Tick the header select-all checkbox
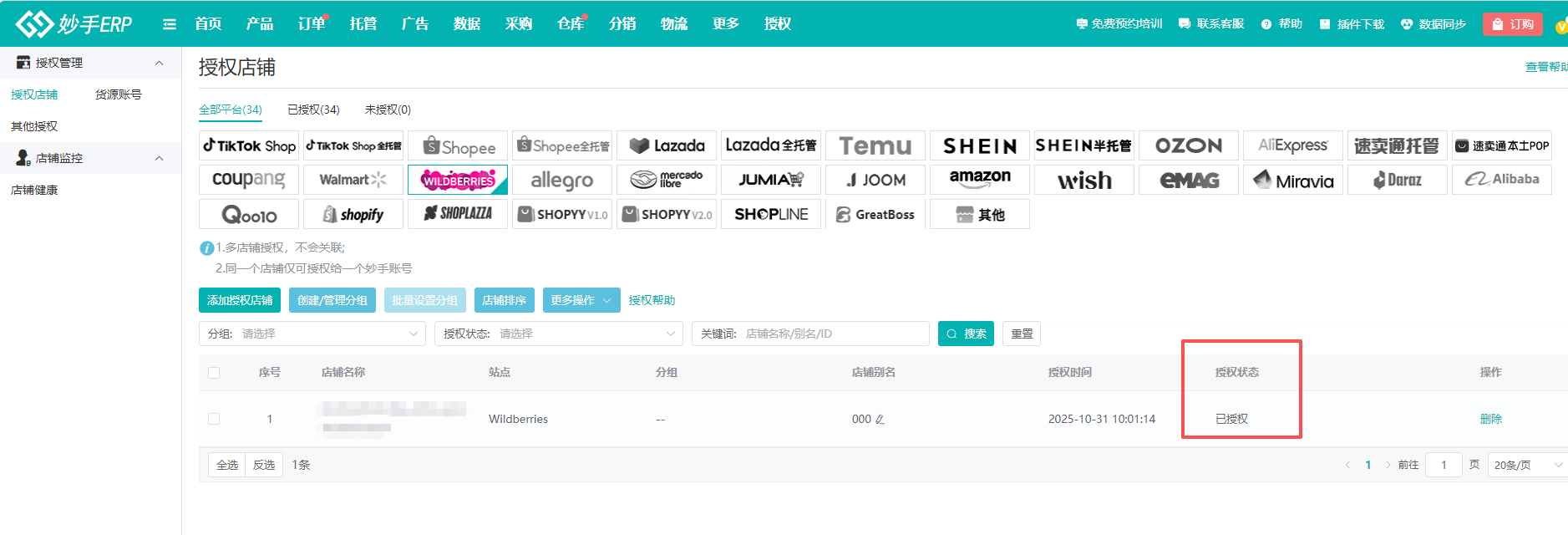This screenshot has height=535, width=1568. [214, 373]
